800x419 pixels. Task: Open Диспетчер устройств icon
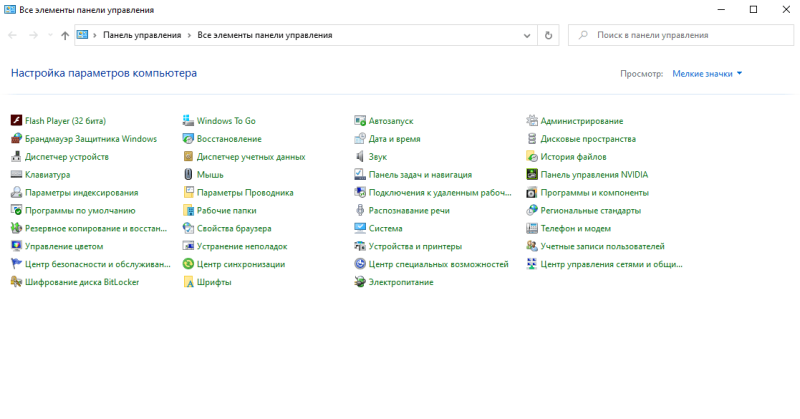16,157
